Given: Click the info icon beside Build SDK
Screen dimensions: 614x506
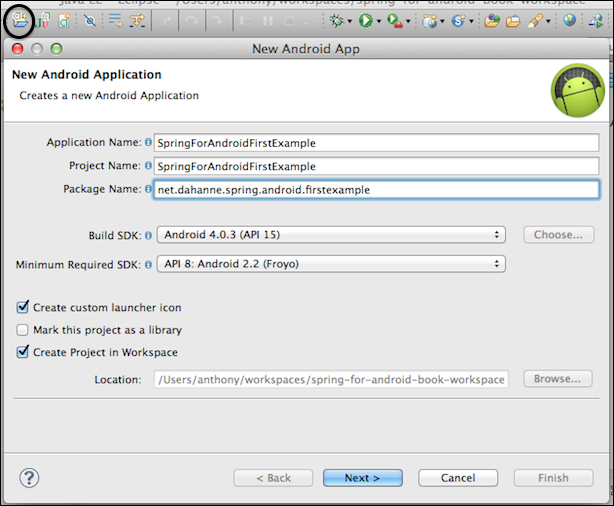Looking at the screenshot, I should (x=148, y=235).
